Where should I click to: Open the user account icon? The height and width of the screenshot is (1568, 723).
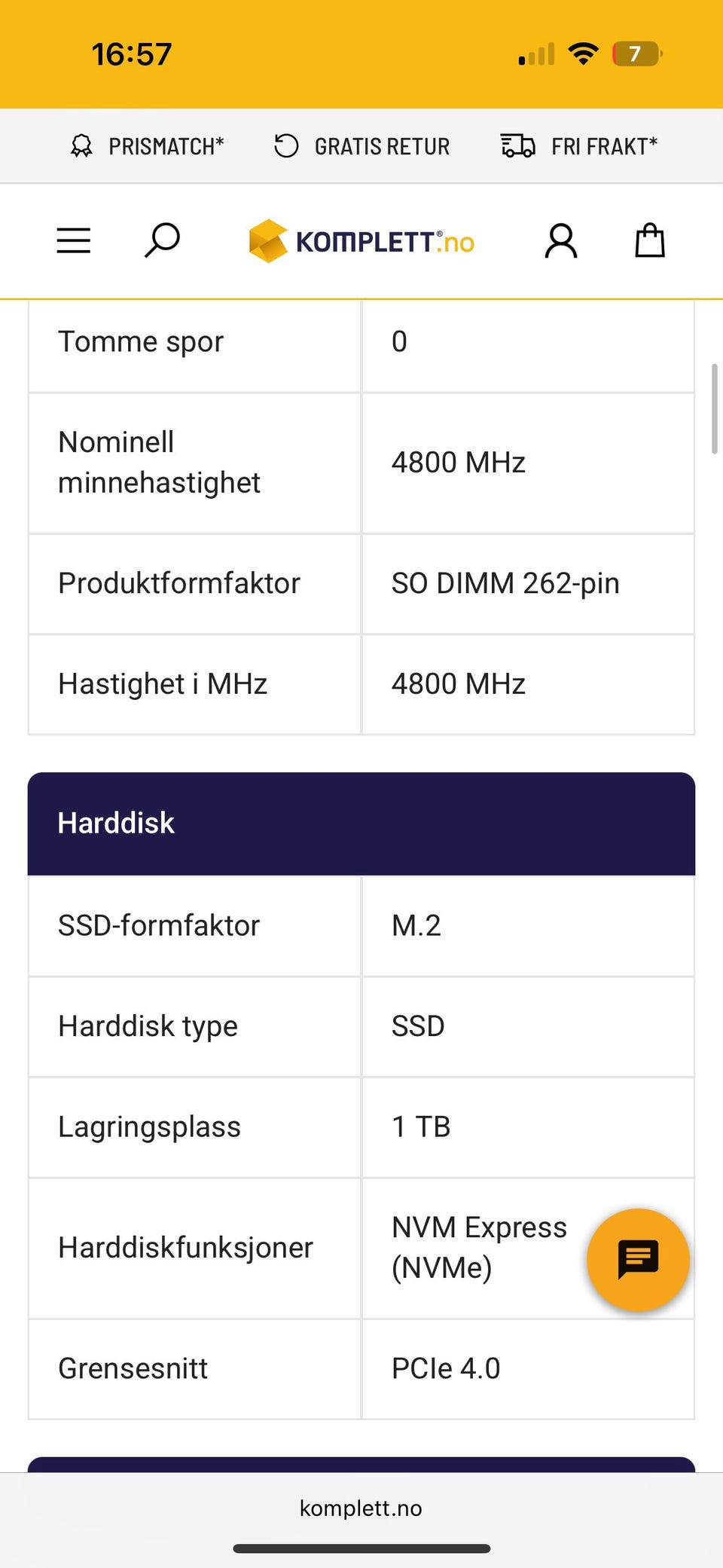(561, 241)
